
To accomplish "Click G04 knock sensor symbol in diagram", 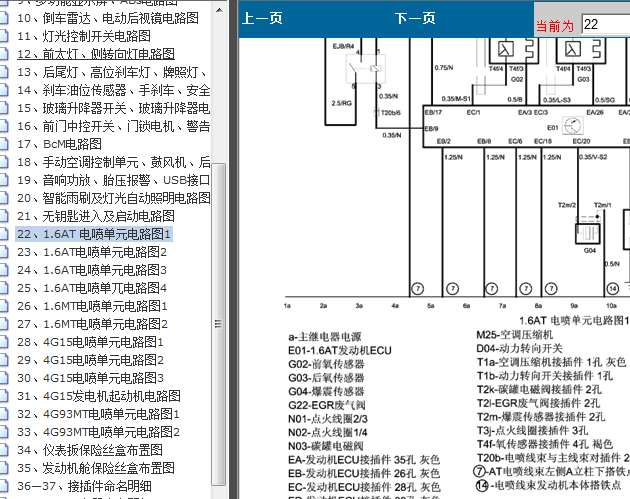I will (x=588, y=233).
